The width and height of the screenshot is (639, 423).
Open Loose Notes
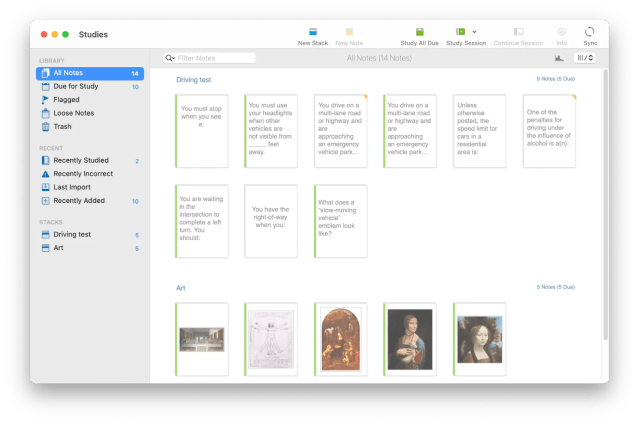coord(90,113)
